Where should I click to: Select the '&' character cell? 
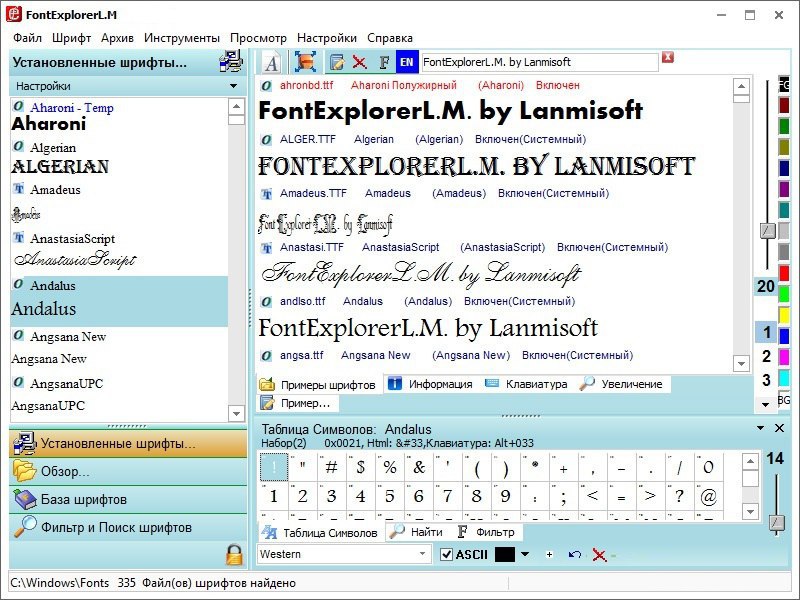[419, 467]
